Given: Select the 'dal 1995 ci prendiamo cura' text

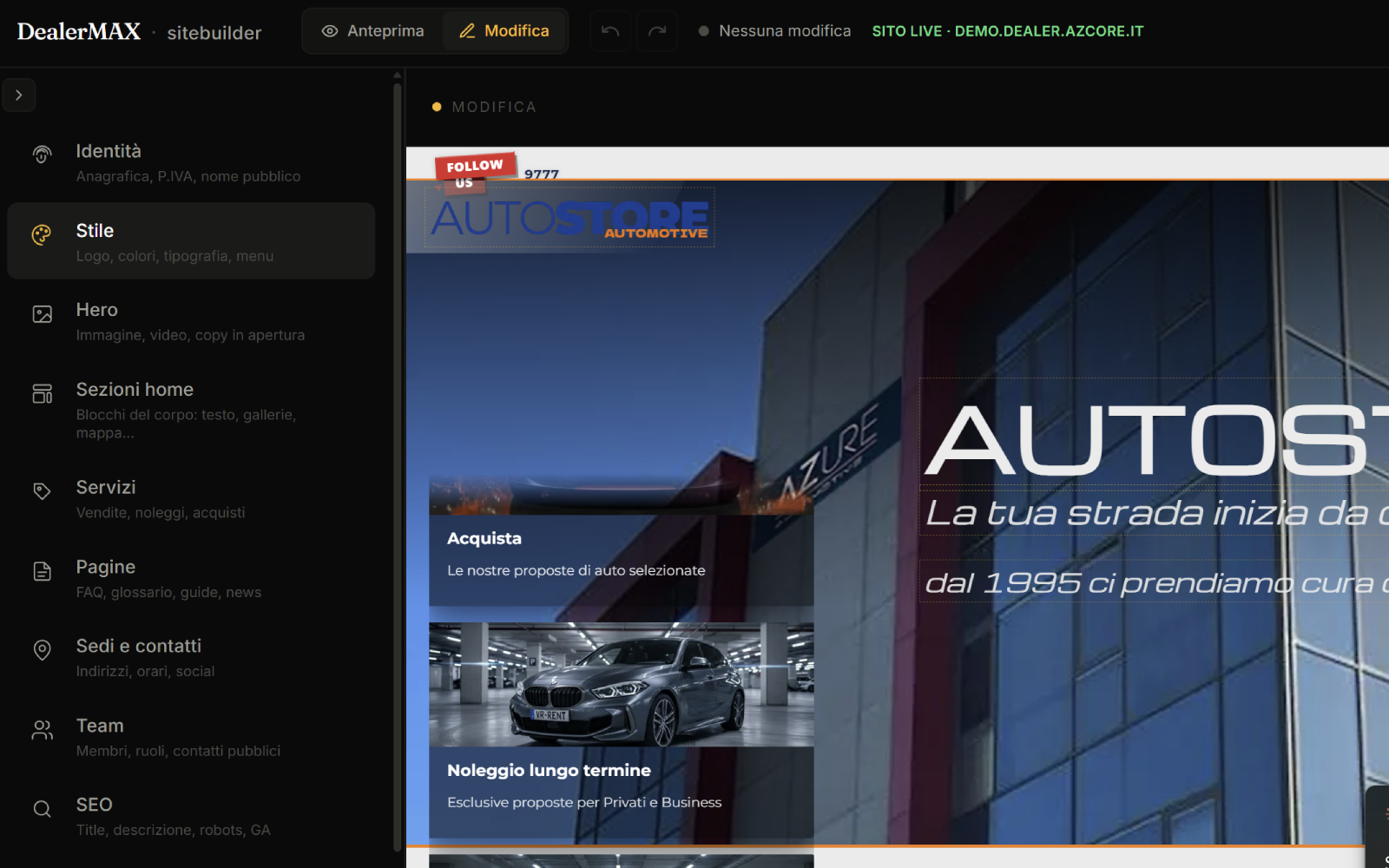Looking at the screenshot, I should point(1155,582).
